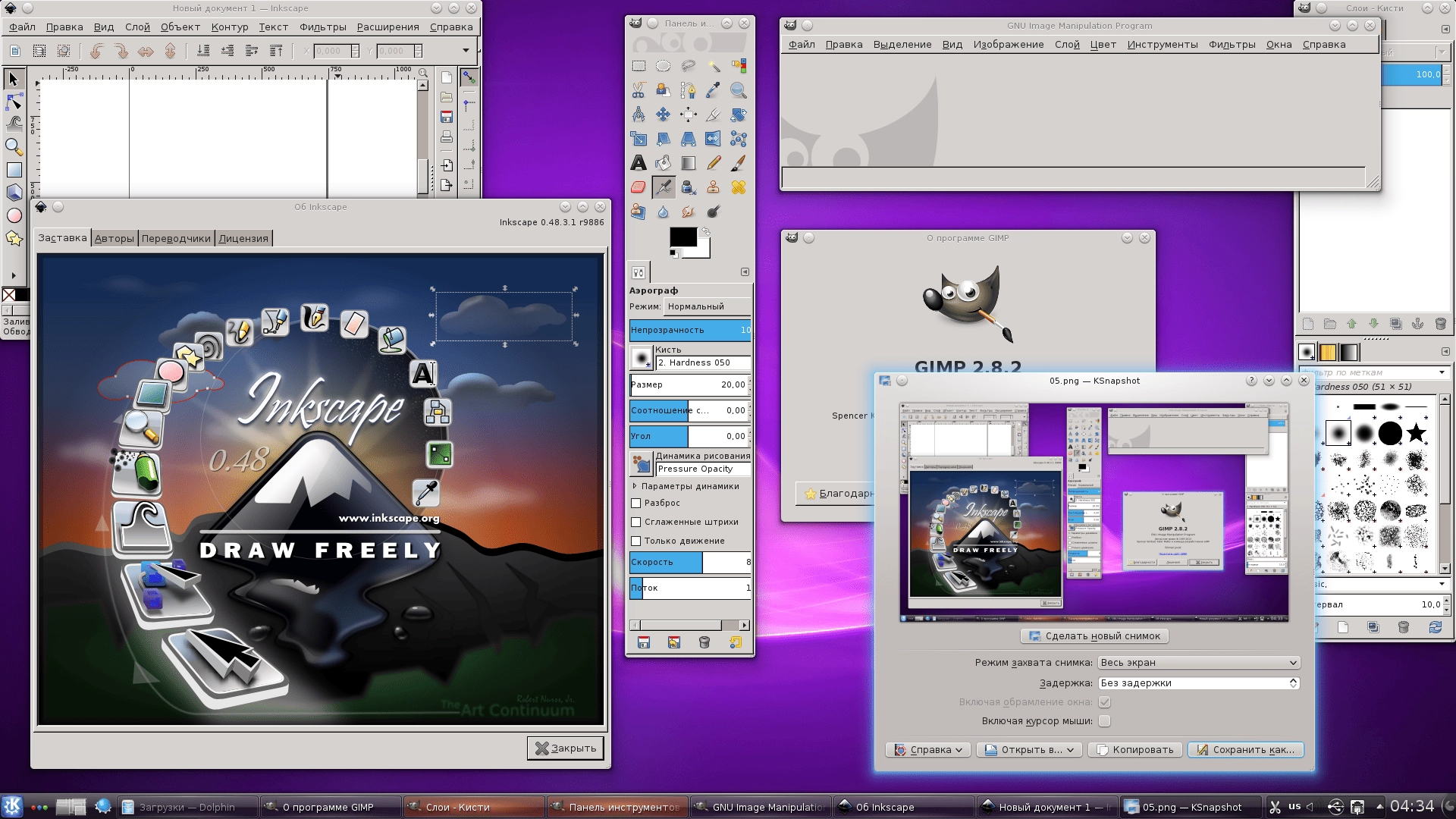Image resolution: width=1456 pixels, height=819 pixels.
Task: Toggle Inkscape snapping enable button
Action: point(469,78)
